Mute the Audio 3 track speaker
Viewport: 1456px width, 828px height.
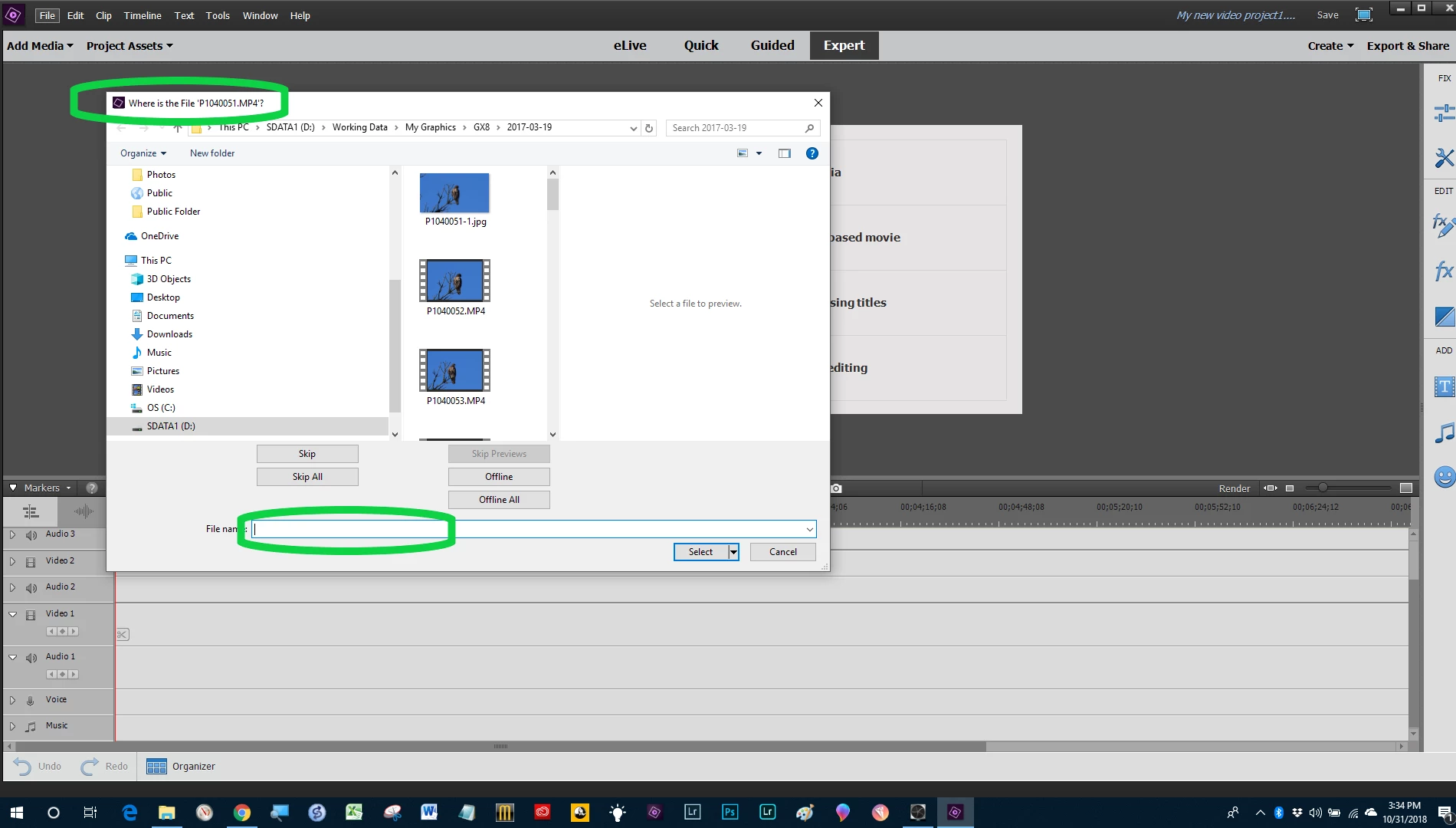click(31, 535)
